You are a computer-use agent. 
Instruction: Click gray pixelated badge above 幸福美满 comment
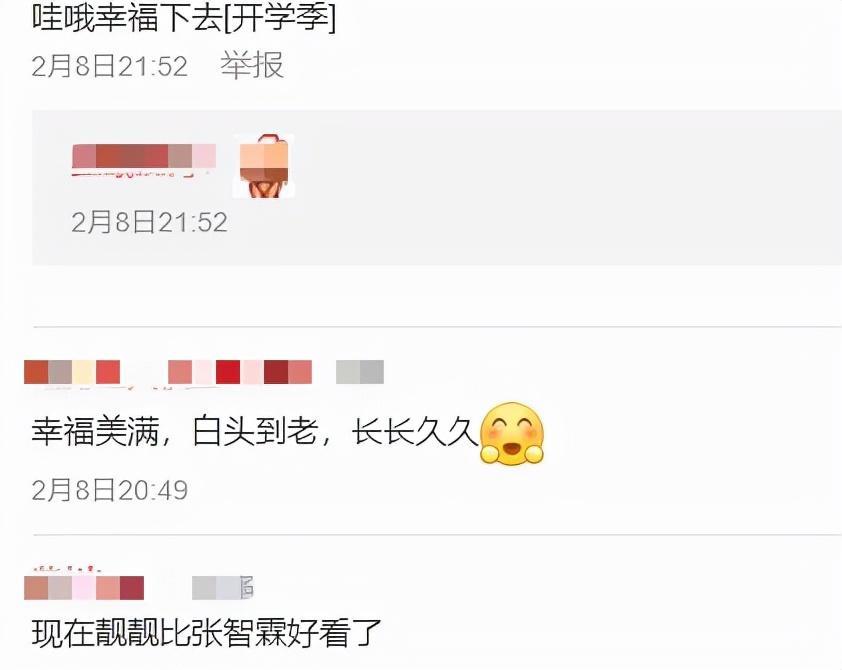[360, 372]
